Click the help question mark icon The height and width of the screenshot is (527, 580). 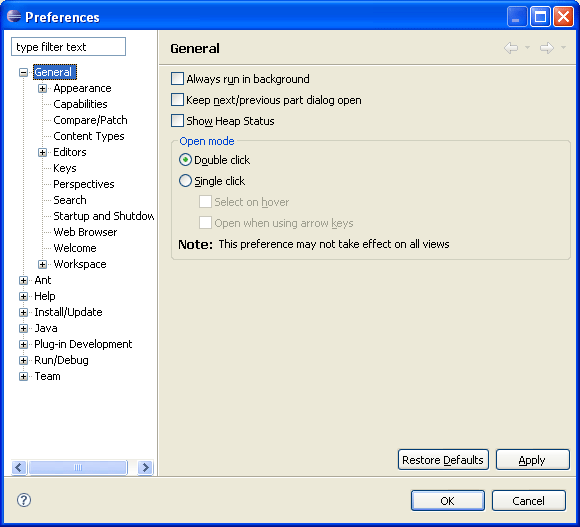(x=24, y=500)
